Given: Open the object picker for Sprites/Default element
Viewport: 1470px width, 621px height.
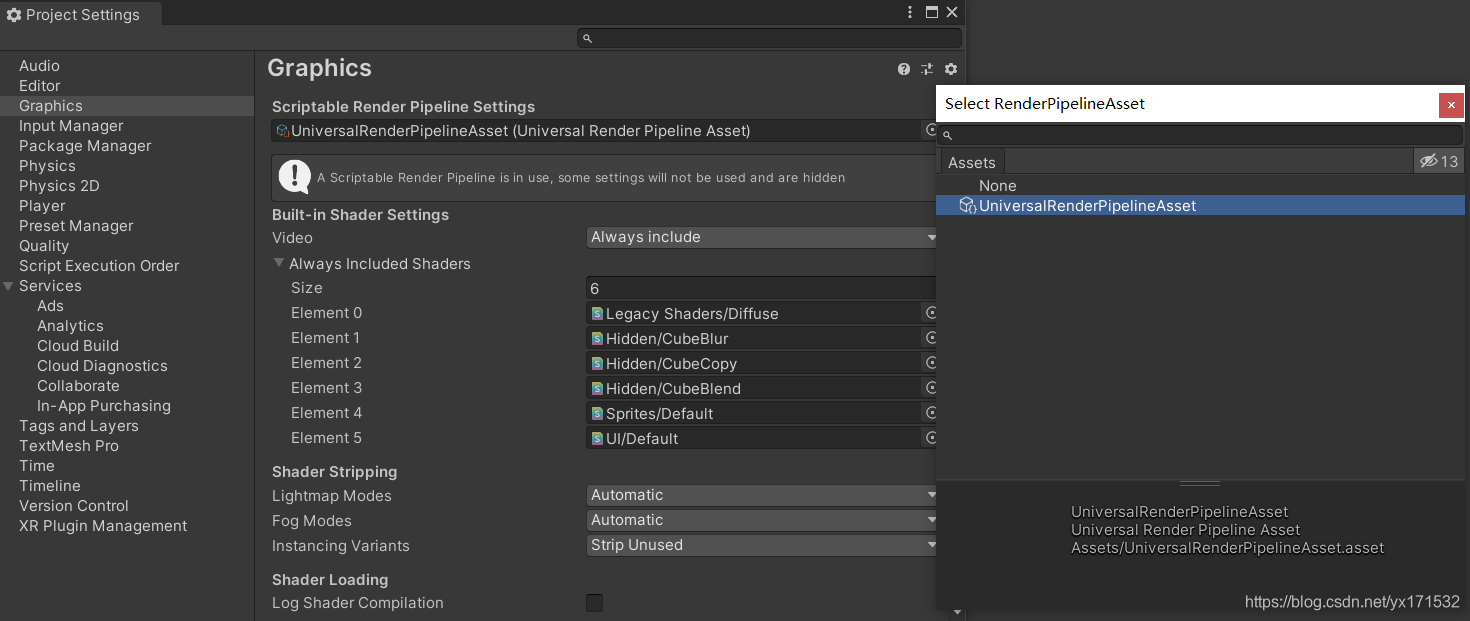Looking at the screenshot, I should (x=930, y=412).
